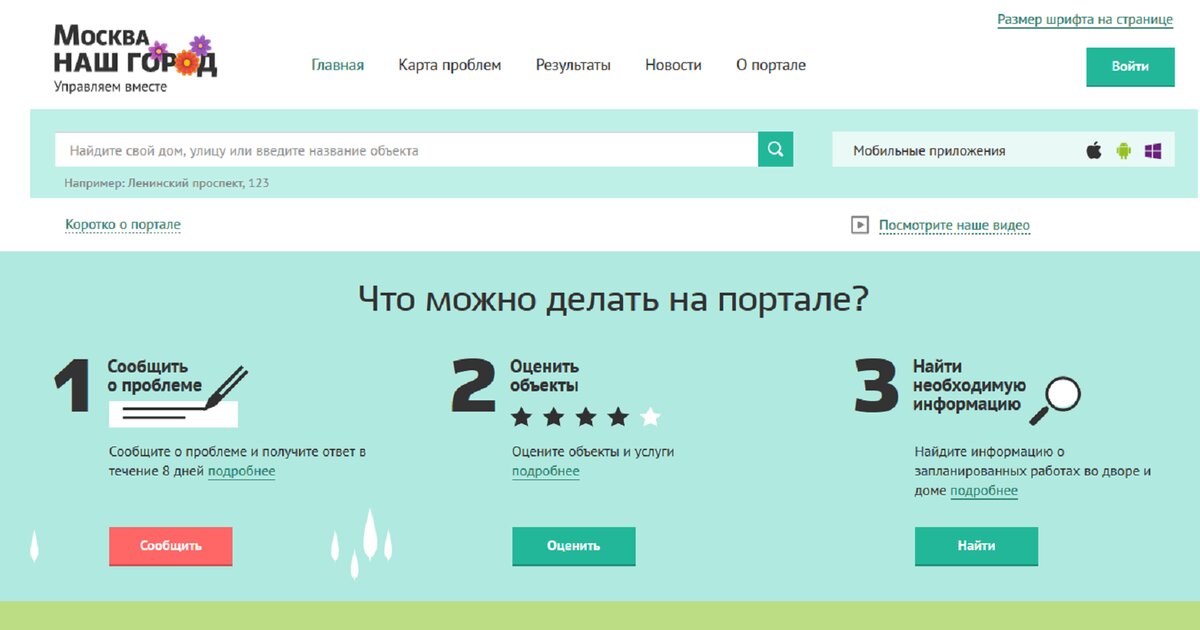Click the video play icon
This screenshot has height=630, width=1200.
point(859,225)
